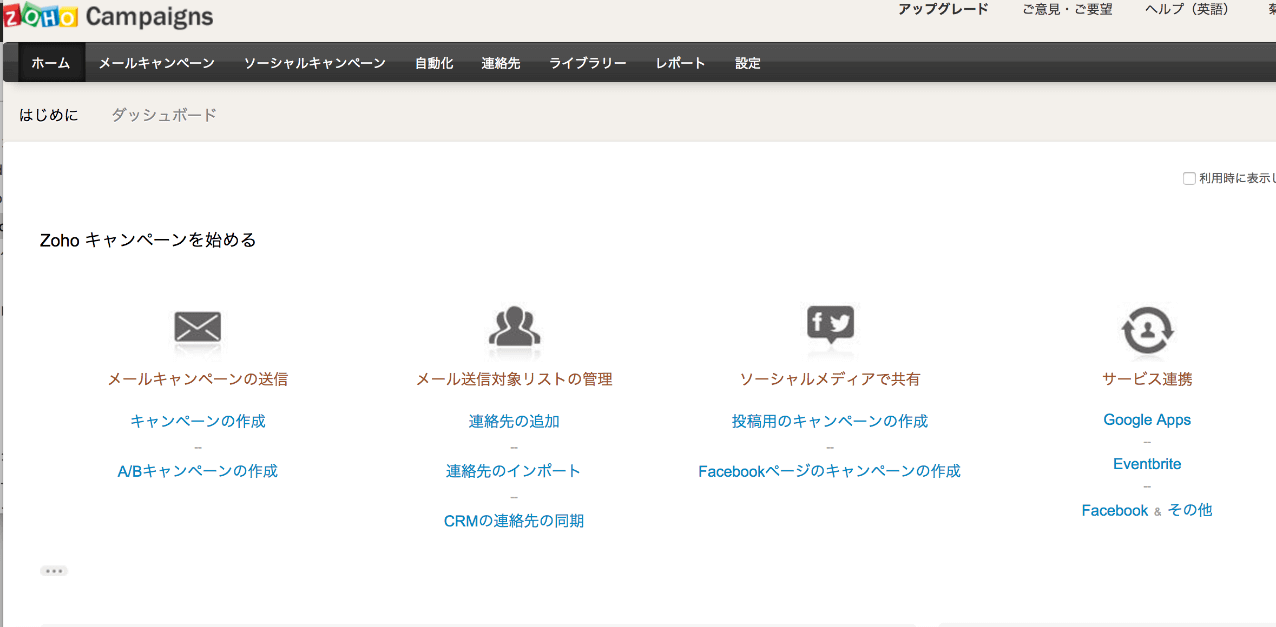Open the レポート menu
The image size is (1276, 627).
(681, 63)
